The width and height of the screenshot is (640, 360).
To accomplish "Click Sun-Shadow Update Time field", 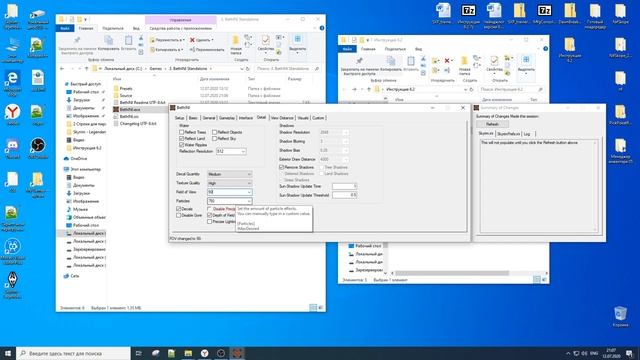I will pyautogui.click(x=344, y=186).
